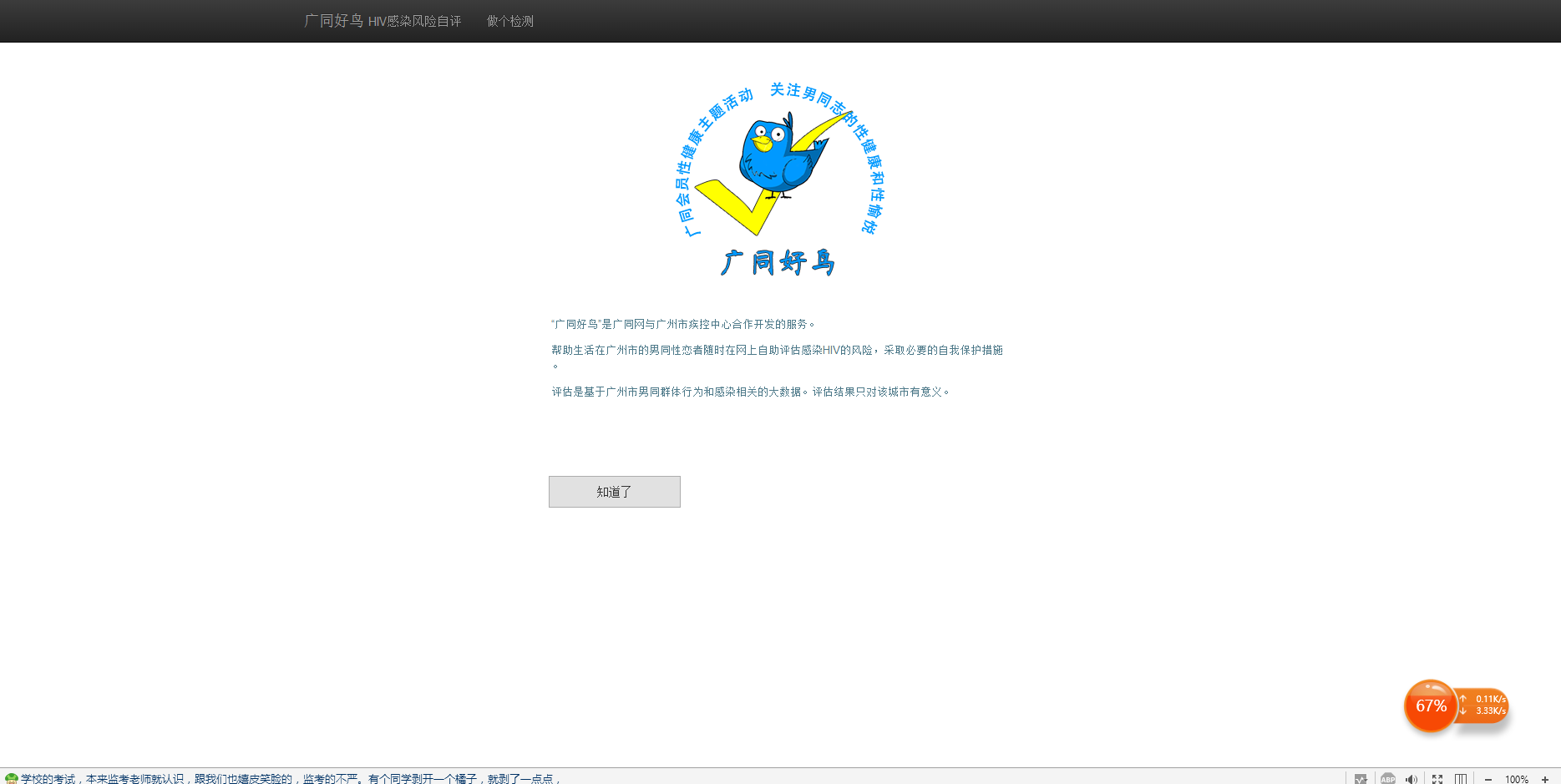Zoom out with the minus button

click(x=1488, y=778)
